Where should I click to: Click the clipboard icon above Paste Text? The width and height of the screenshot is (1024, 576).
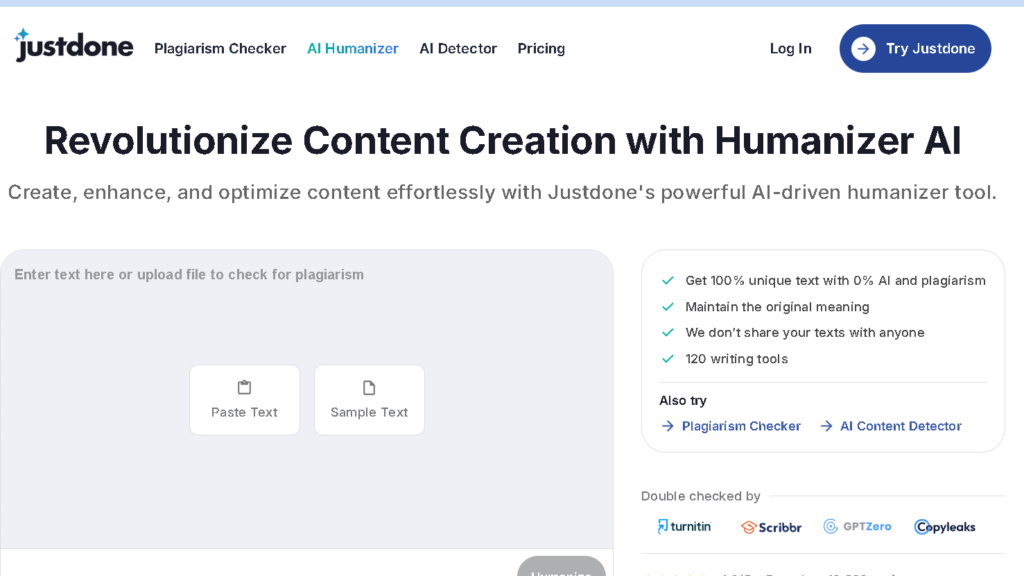pos(244,387)
